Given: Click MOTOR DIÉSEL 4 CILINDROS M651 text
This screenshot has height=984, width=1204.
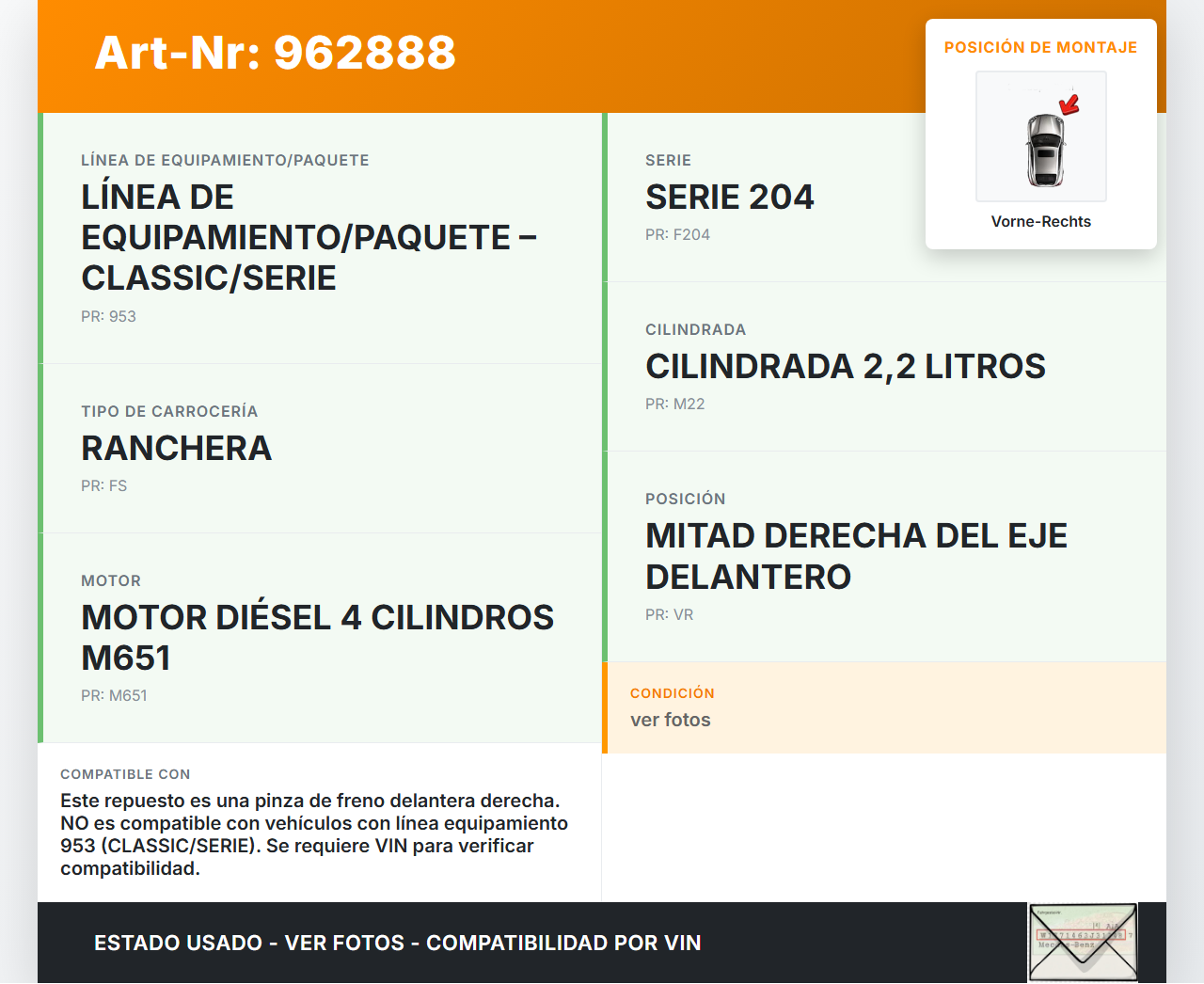Looking at the screenshot, I should point(317,637).
